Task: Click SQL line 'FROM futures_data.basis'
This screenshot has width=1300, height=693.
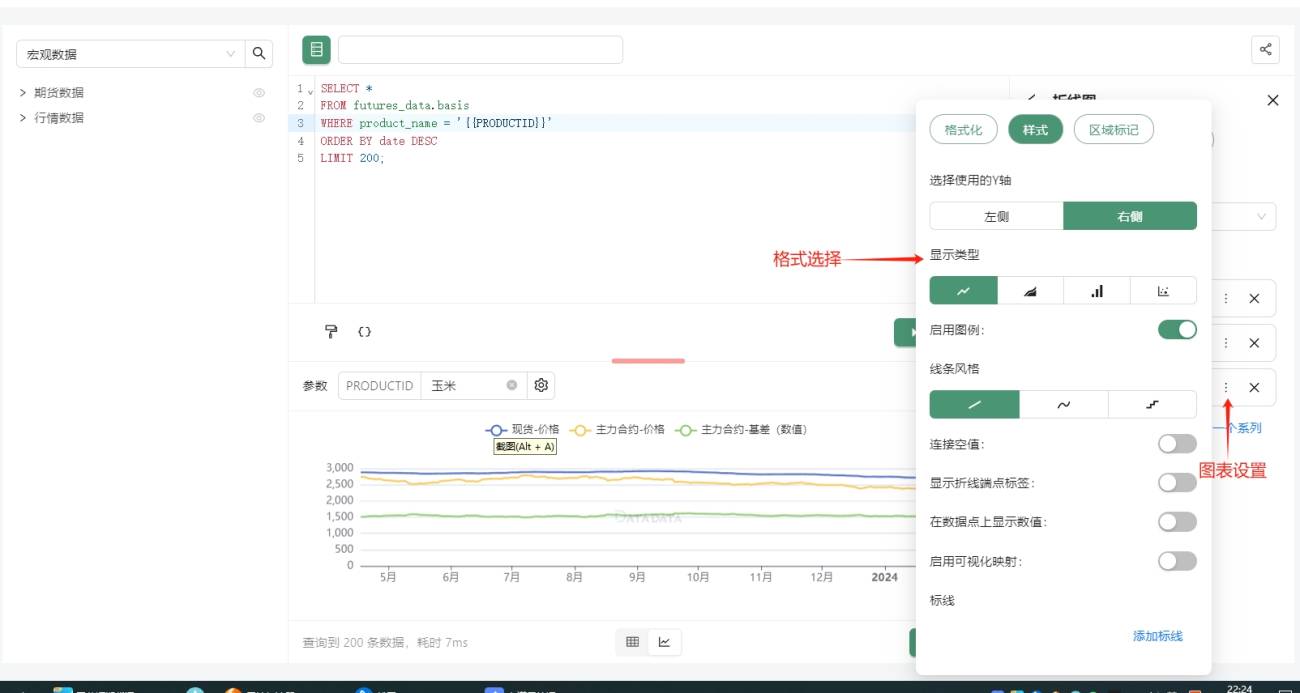Action: point(394,106)
